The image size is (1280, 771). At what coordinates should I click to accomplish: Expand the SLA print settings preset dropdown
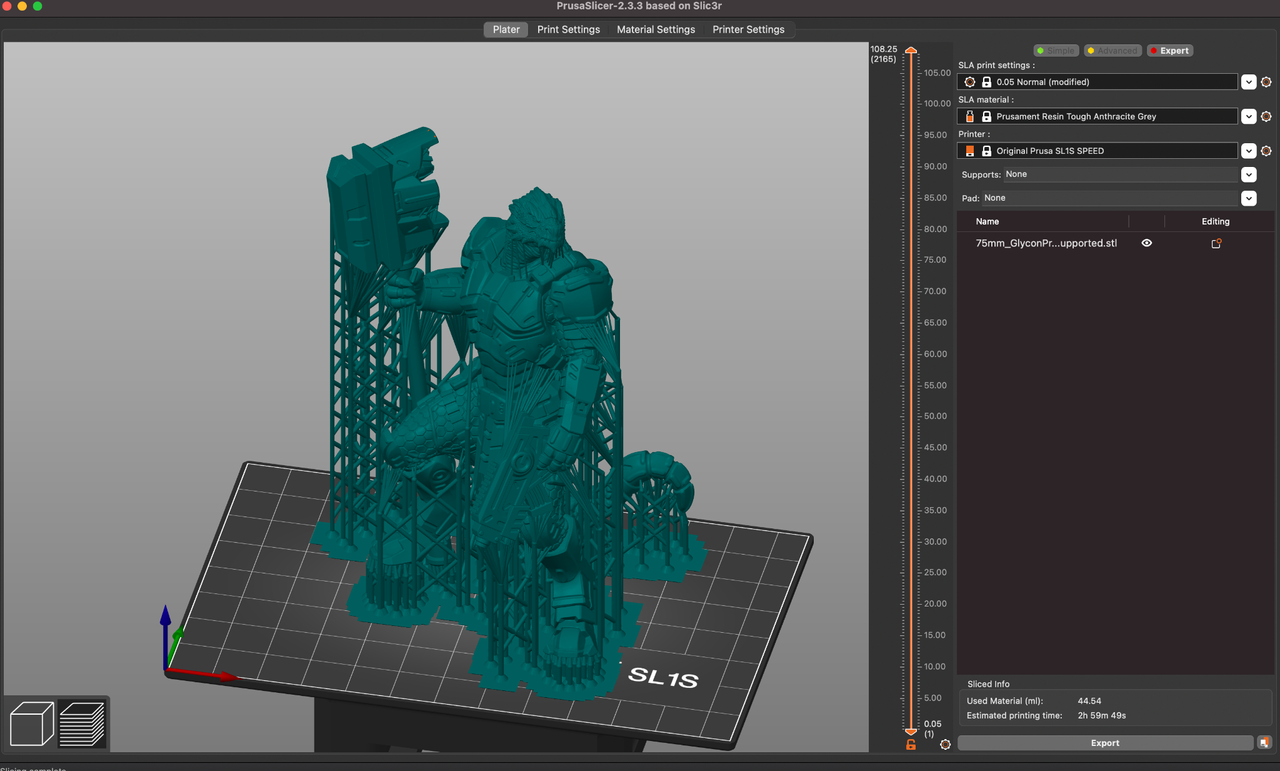point(1249,82)
